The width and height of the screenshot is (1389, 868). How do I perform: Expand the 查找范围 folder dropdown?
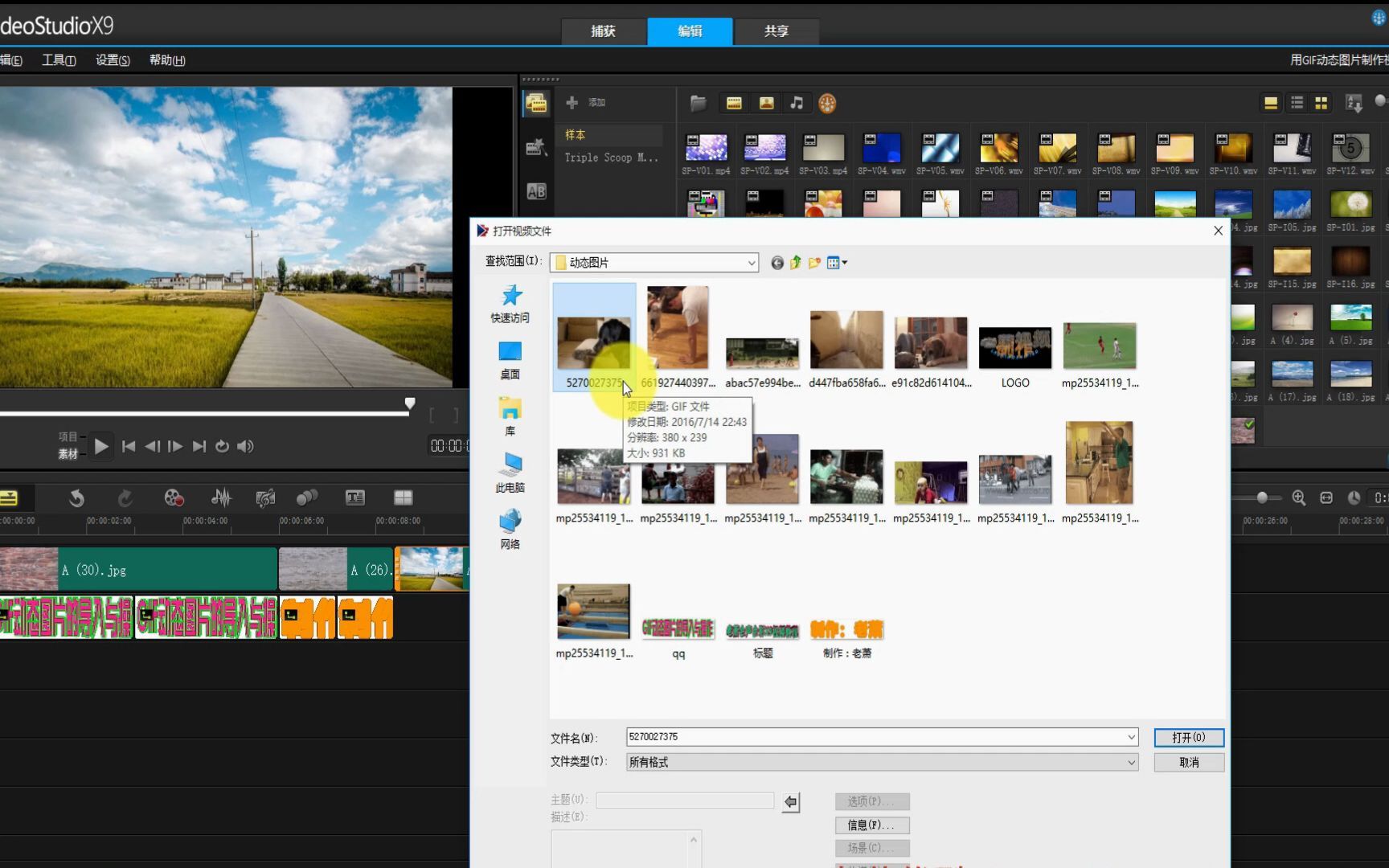[x=752, y=263]
